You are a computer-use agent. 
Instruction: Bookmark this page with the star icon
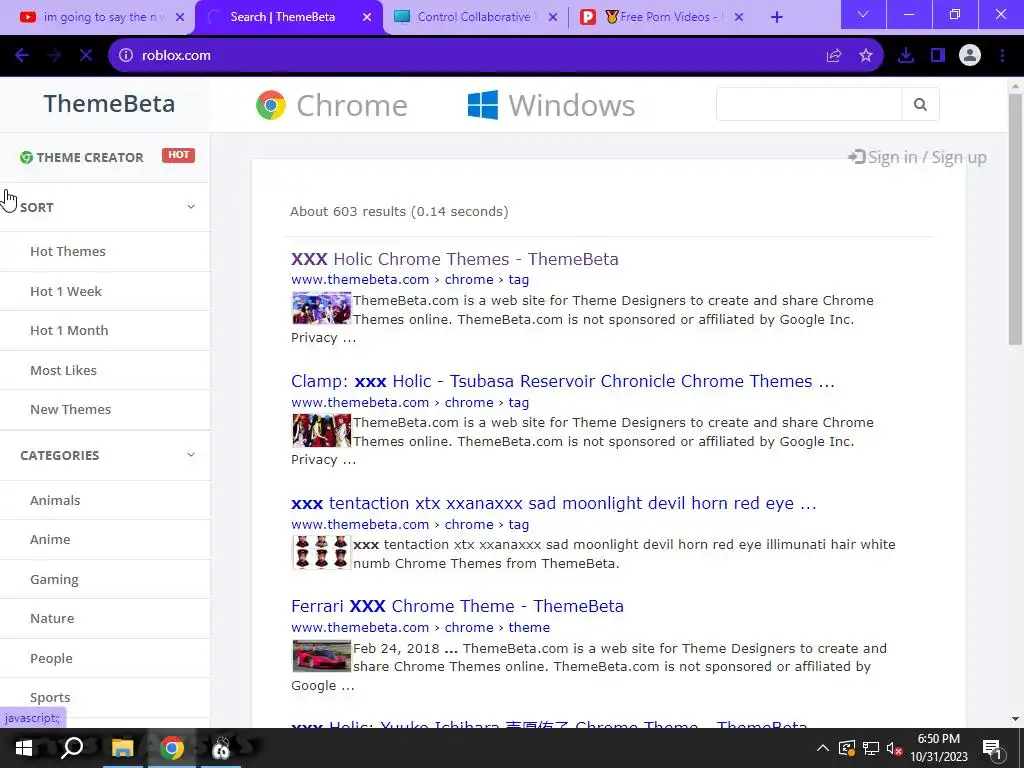[866, 56]
